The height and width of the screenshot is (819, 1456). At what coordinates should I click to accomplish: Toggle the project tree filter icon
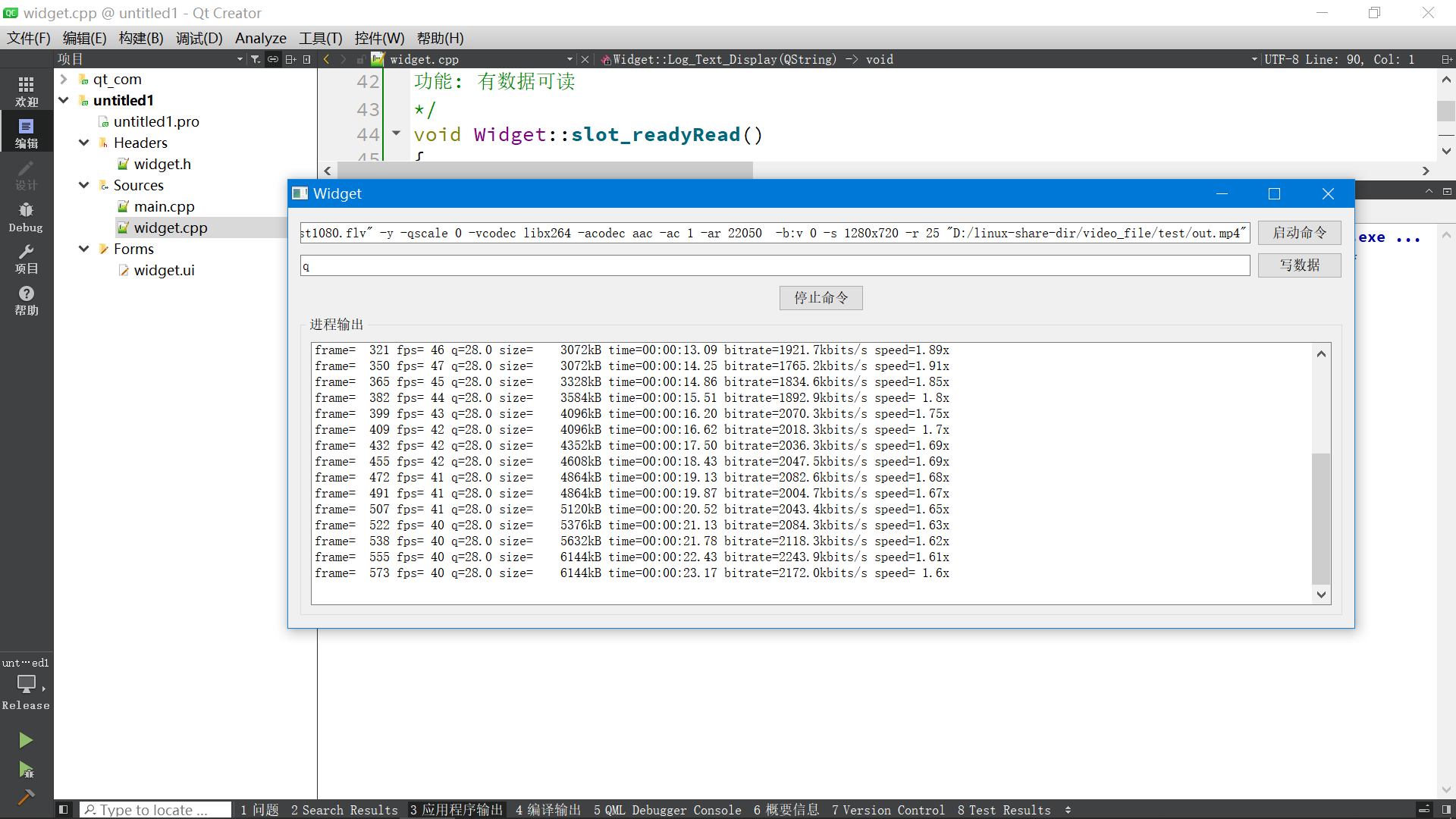pyautogui.click(x=256, y=59)
